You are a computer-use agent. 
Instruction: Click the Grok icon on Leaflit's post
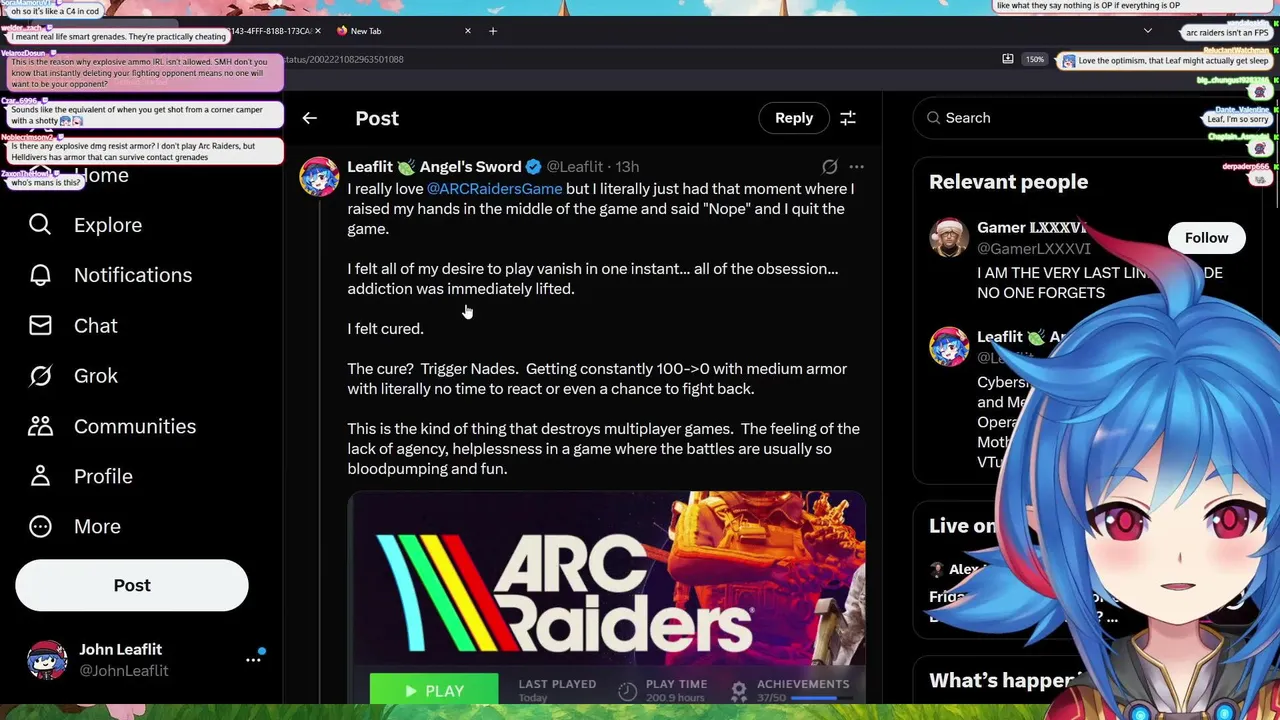(x=829, y=167)
